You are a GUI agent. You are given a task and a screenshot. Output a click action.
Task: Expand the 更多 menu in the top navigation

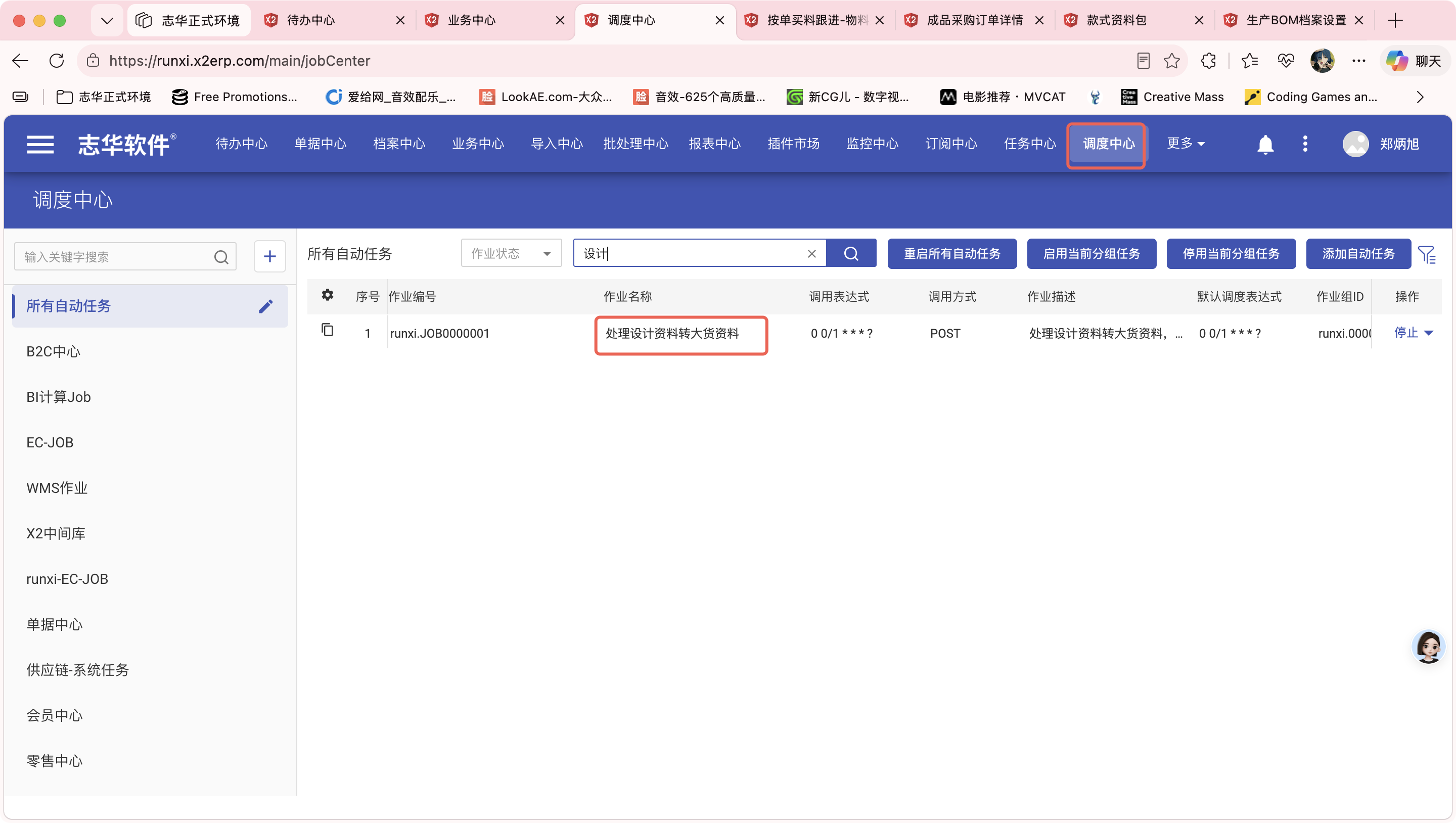pos(1186,144)
